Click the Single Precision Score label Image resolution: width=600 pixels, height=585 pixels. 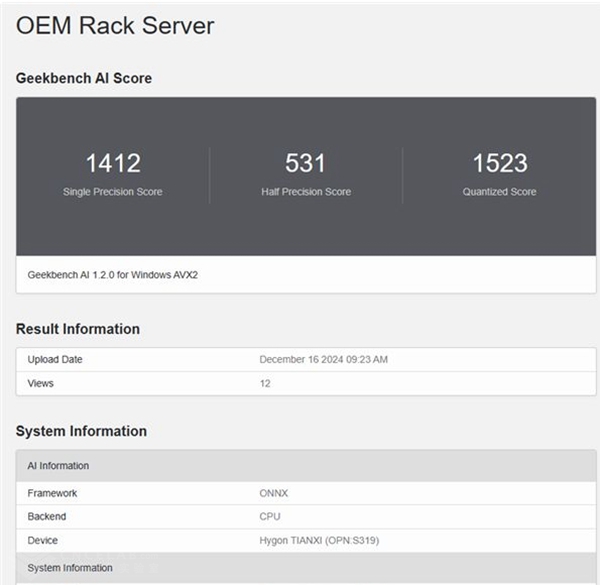click(113, 192)
